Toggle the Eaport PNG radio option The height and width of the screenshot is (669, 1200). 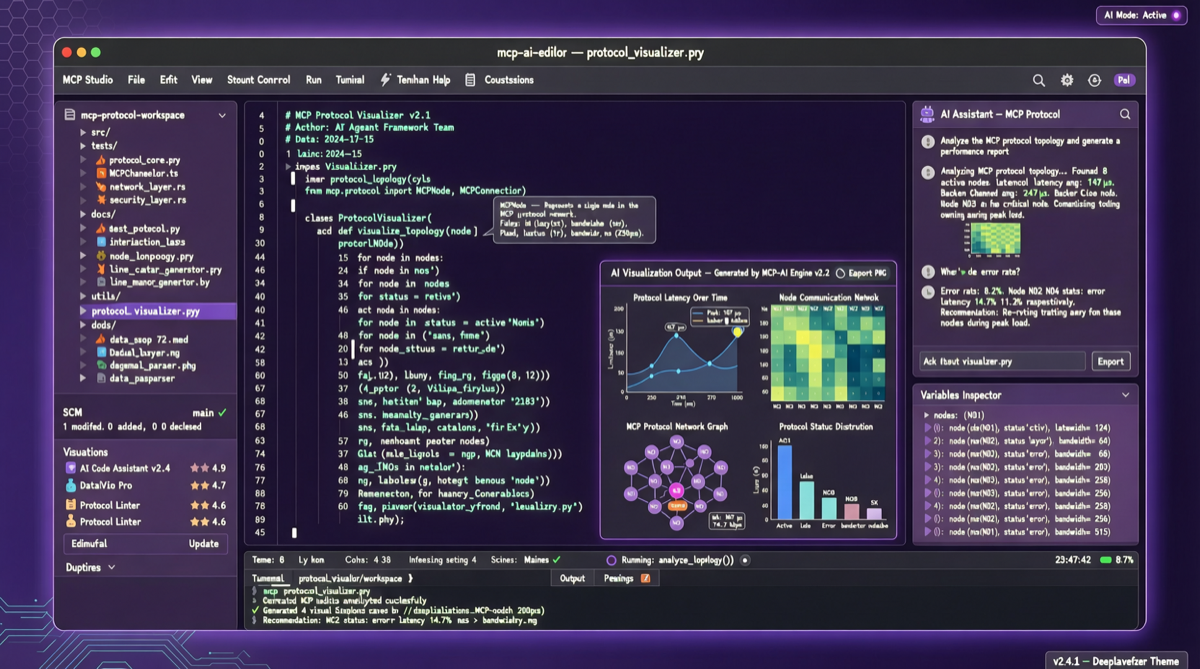click(840, 273)
